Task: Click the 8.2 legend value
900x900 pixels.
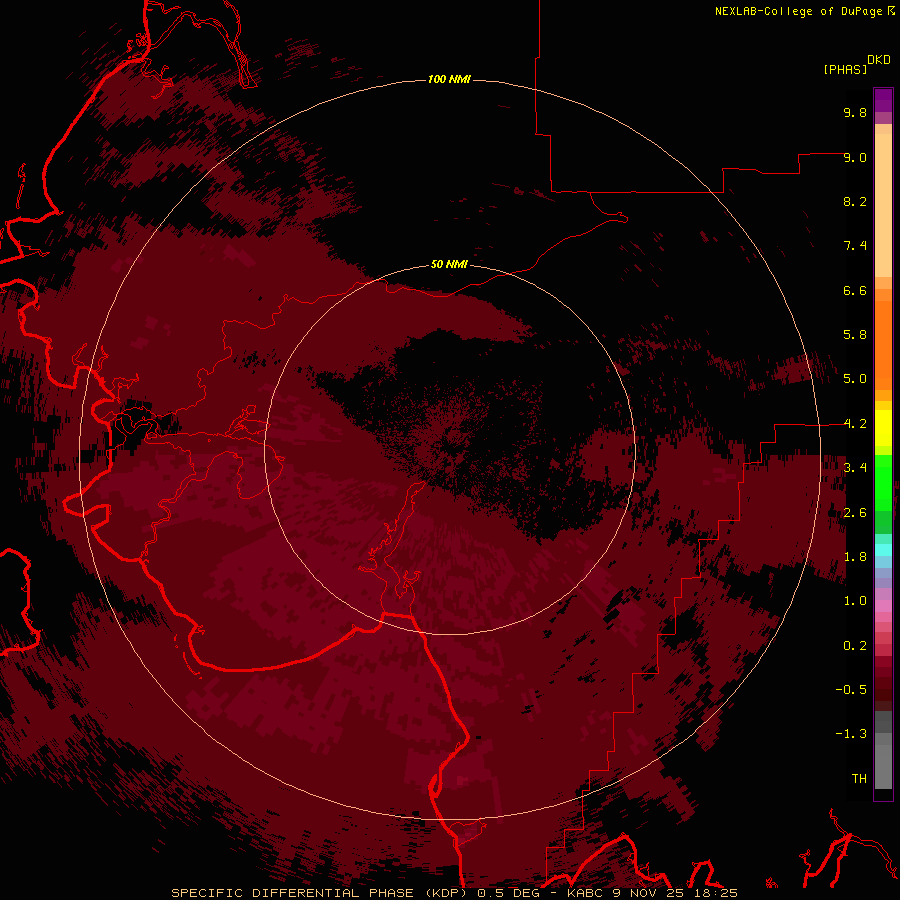Action: pos(855,201)
